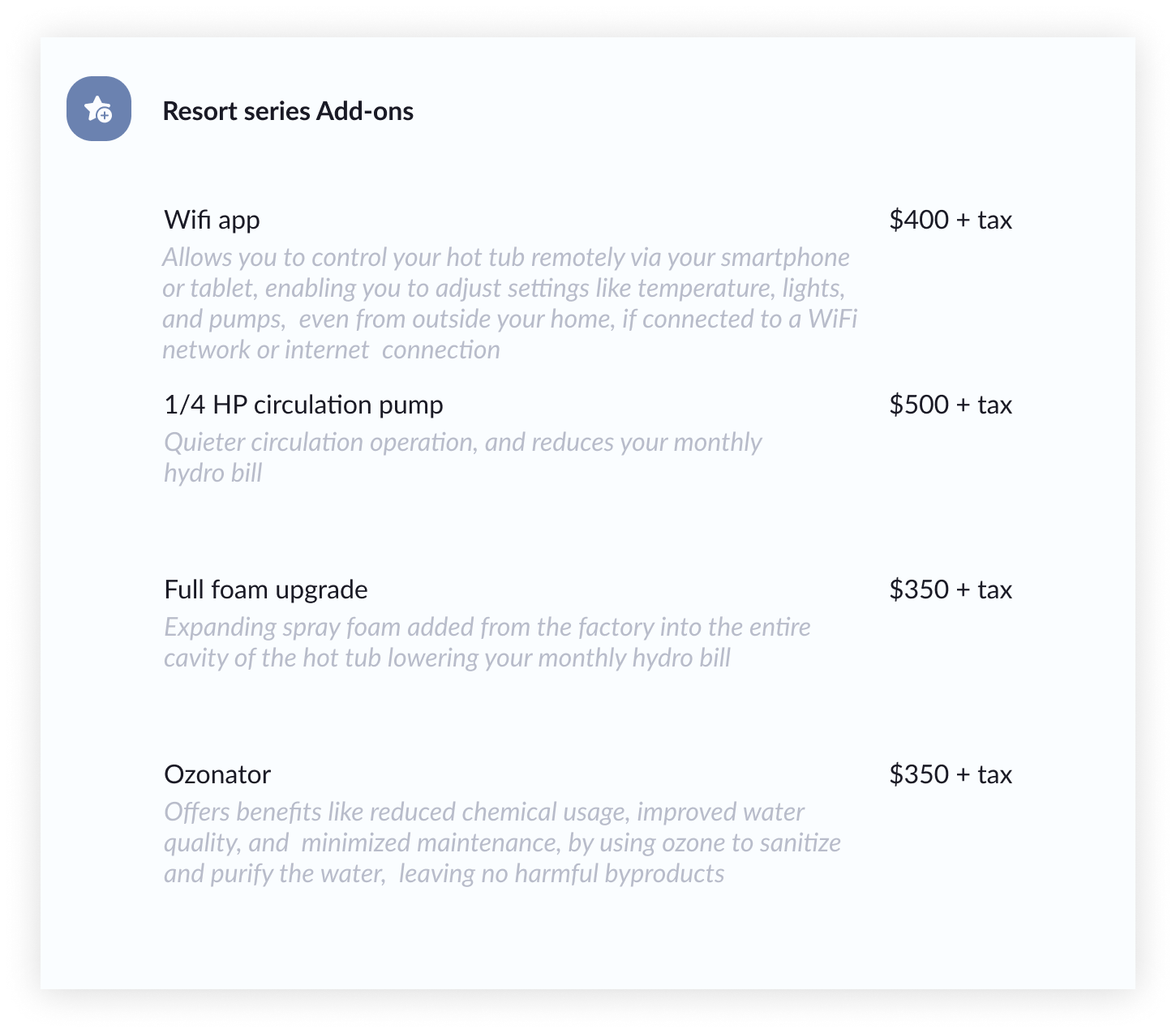This screenshot has height=1033, width=1176.
Task: Select the Wifi app add-on title
Action: click(212, 220)
